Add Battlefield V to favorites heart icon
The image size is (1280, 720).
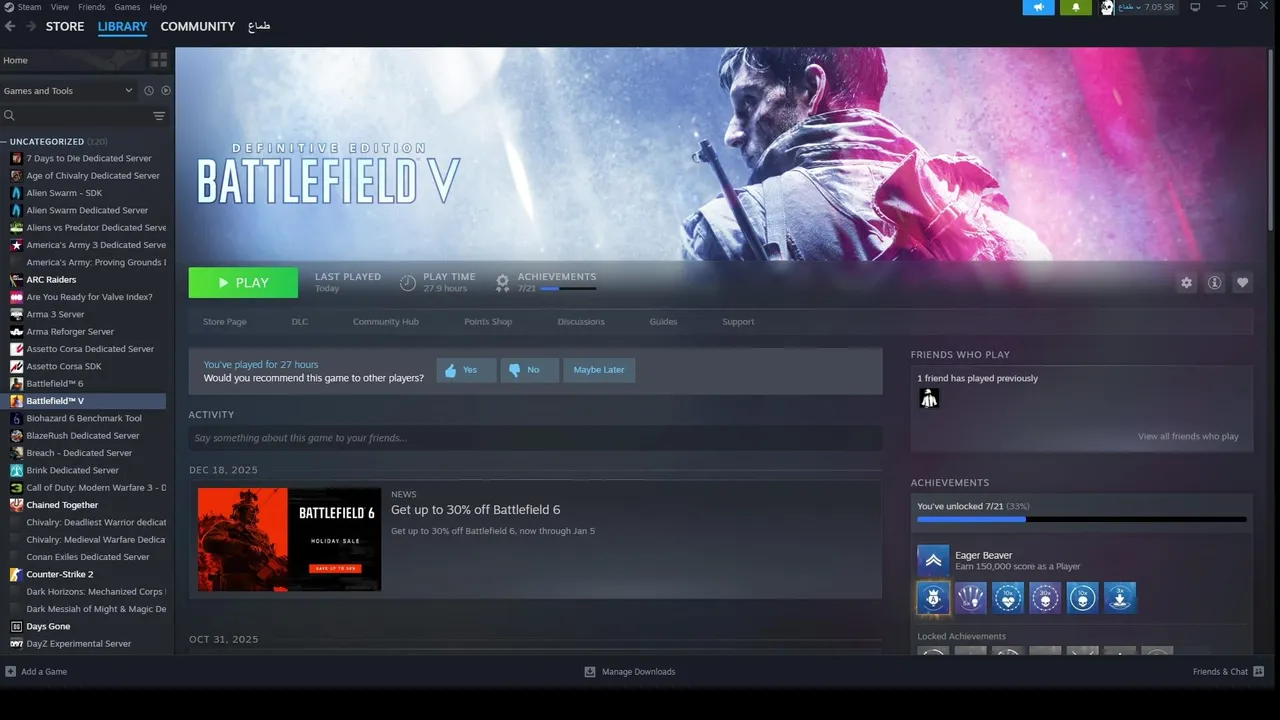point(1242,283)
